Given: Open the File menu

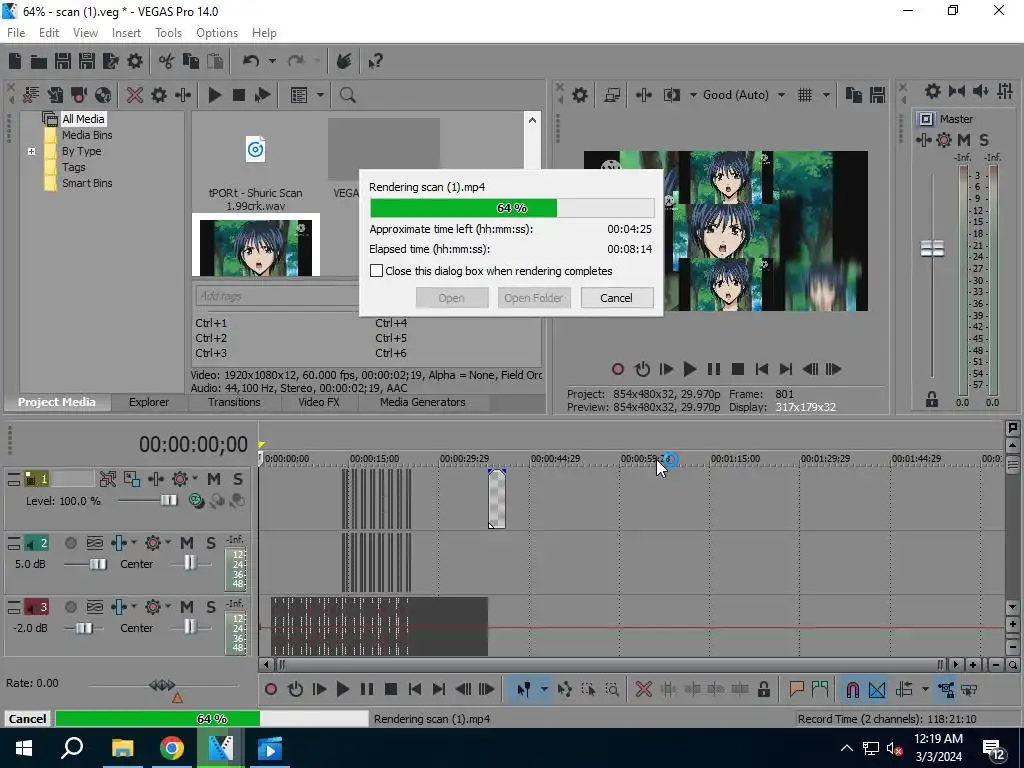Looking at the screenshot, I should [16, 33].
